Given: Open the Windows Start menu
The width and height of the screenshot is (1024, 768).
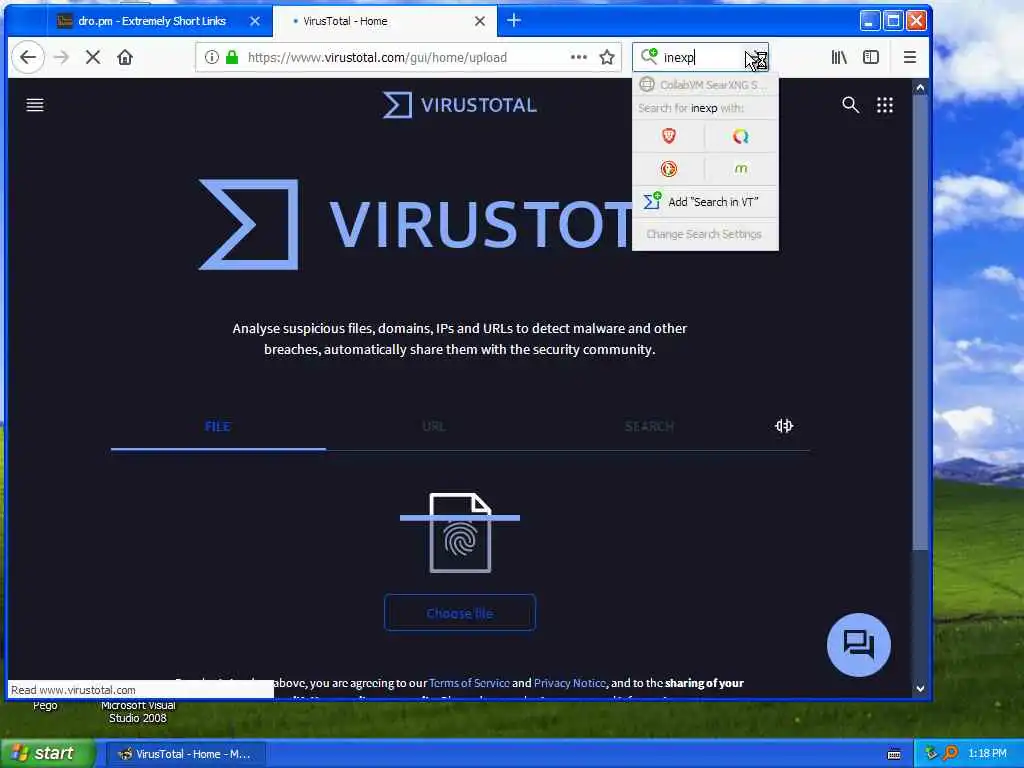Looking at the screenshot, I should coord(47,753).
